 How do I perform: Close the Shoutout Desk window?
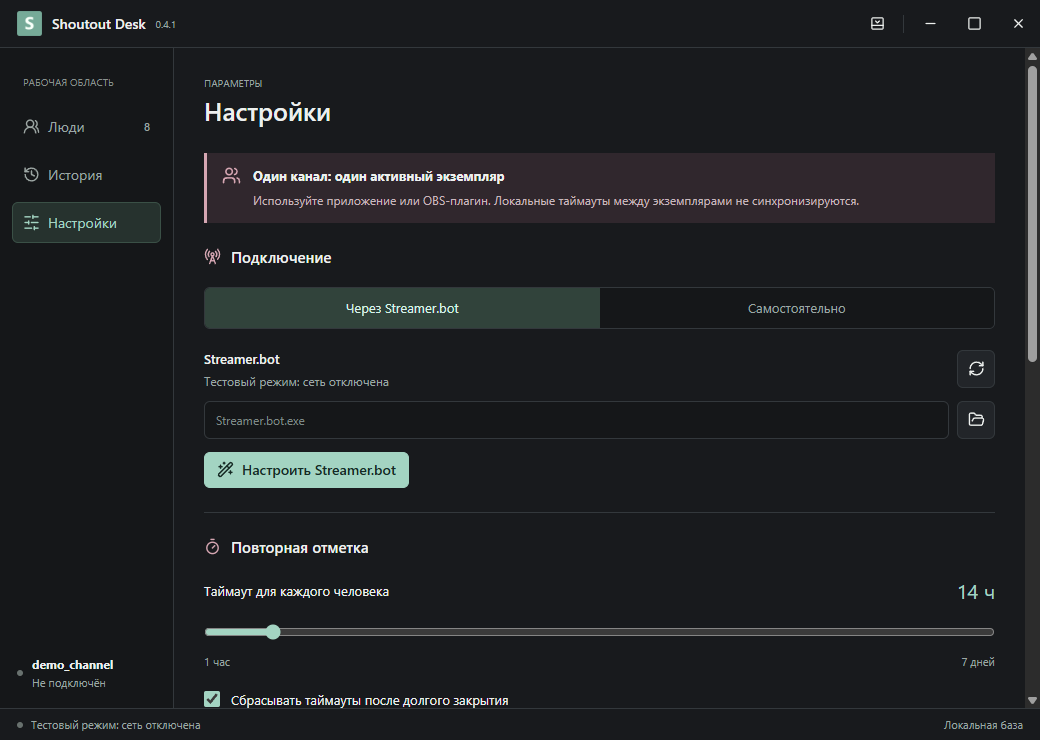[x=1018, y=24]
